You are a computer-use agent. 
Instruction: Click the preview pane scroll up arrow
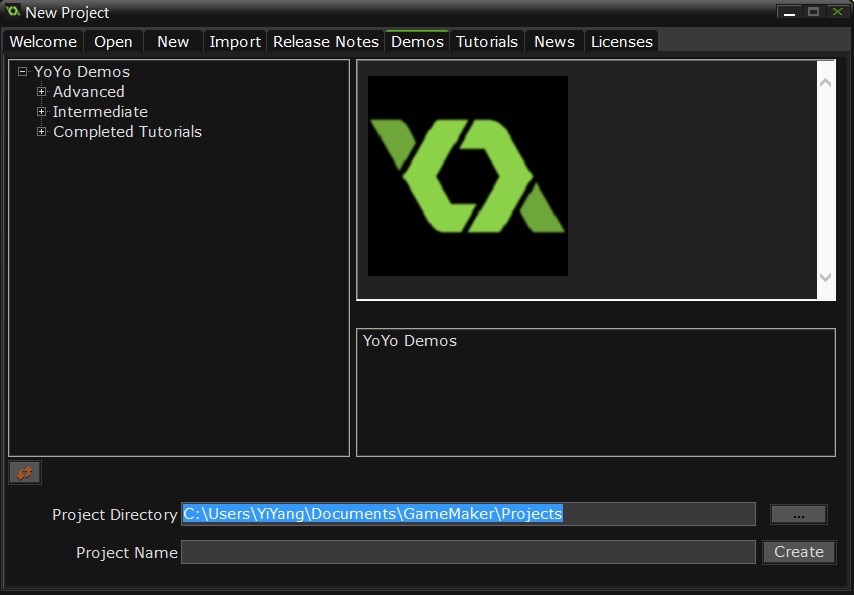pyautogui.click(x=826, y=82)
